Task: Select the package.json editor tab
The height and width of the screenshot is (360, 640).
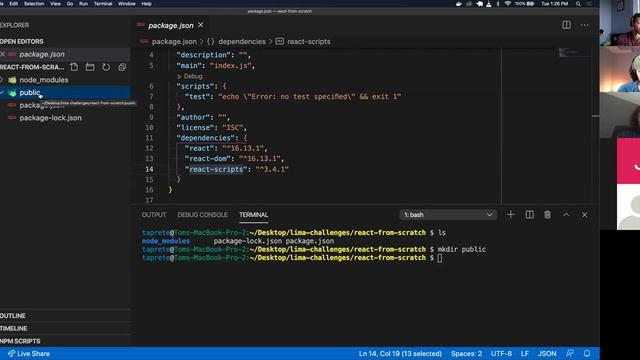Action: click(x=171, y=25)
